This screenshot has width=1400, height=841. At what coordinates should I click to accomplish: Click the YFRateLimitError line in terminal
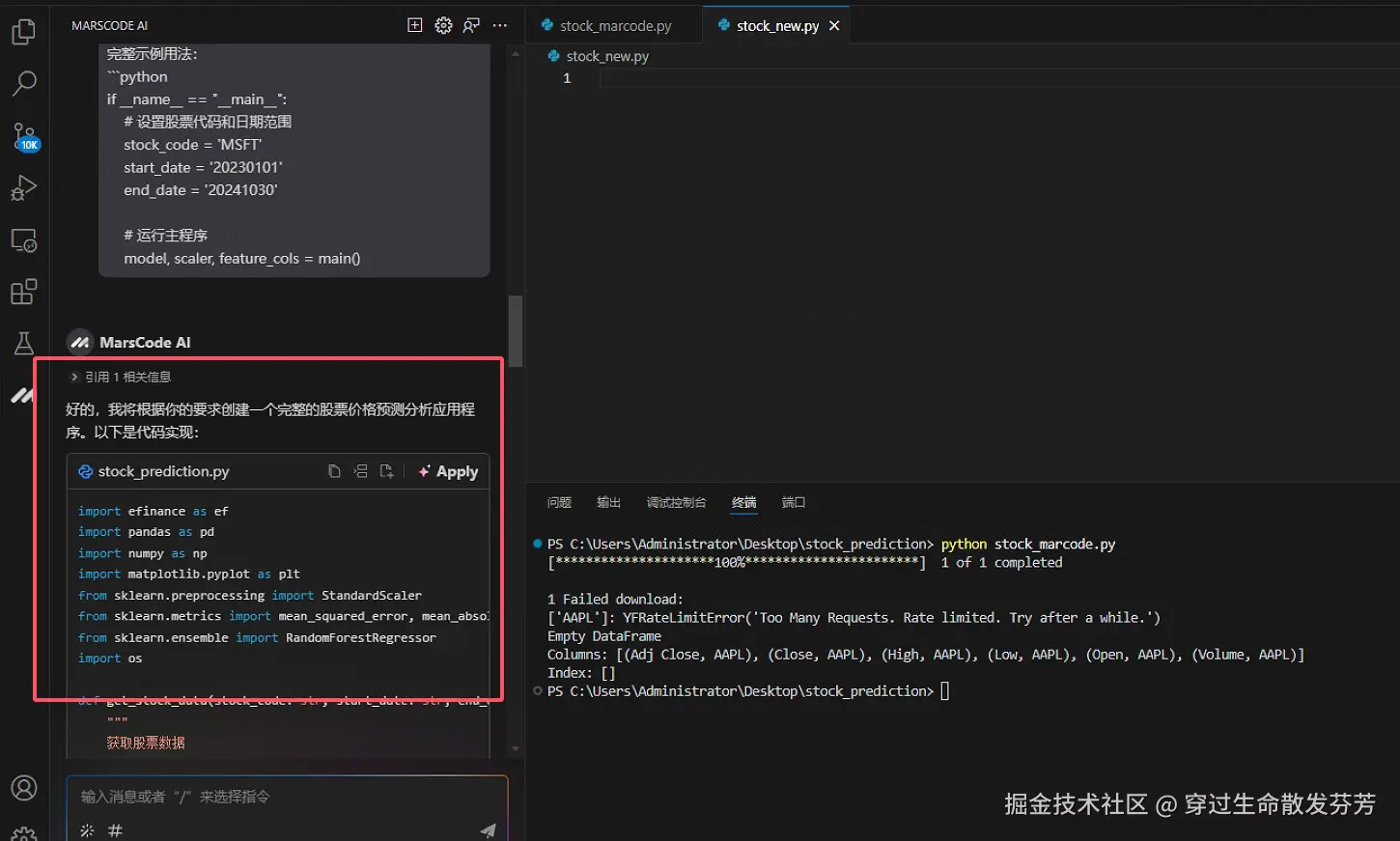854,618
